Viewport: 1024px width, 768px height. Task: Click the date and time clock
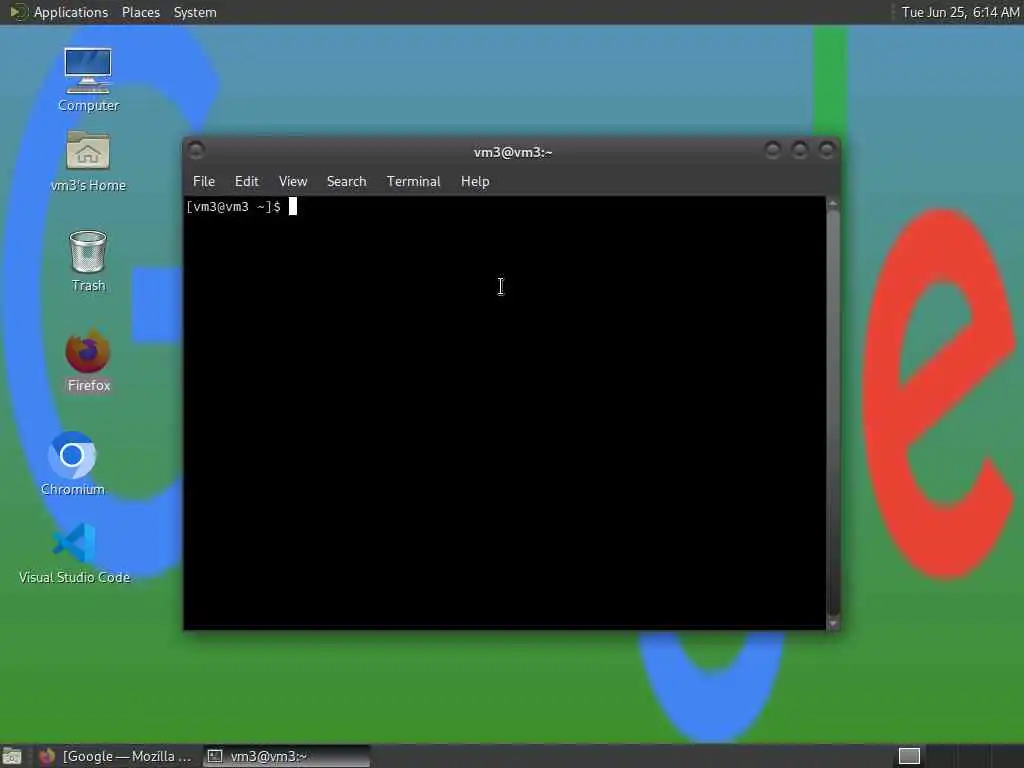[x=960, y=12]
